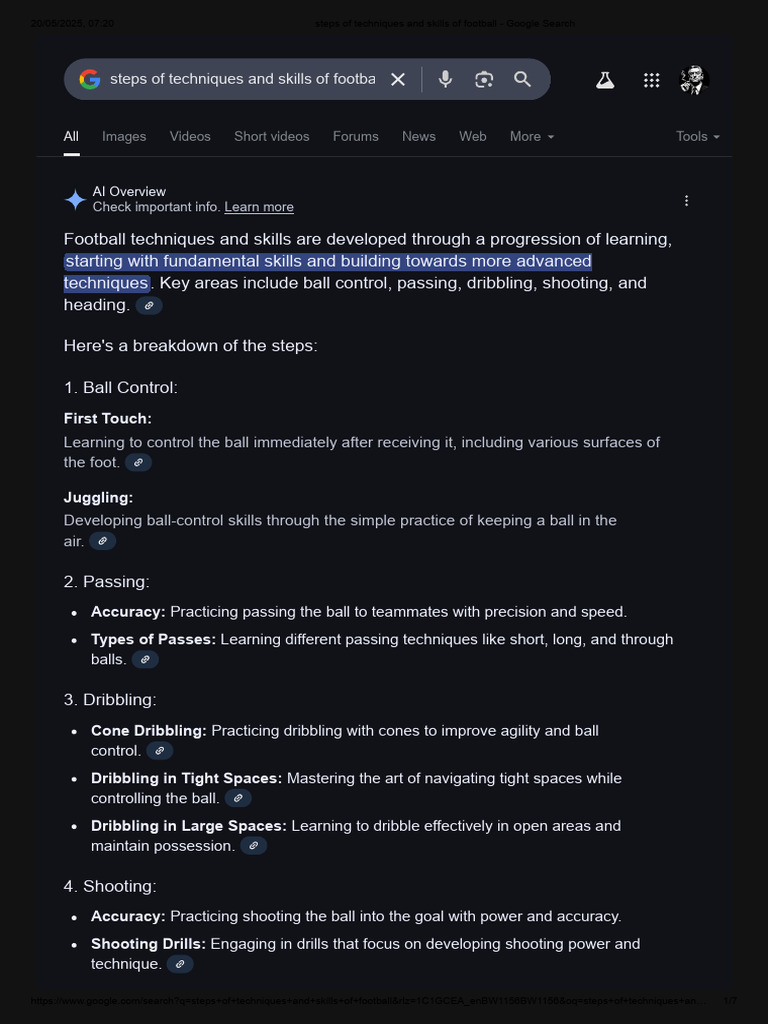Switch to the Images tab
768x1024 pixels.
[124, 136]
